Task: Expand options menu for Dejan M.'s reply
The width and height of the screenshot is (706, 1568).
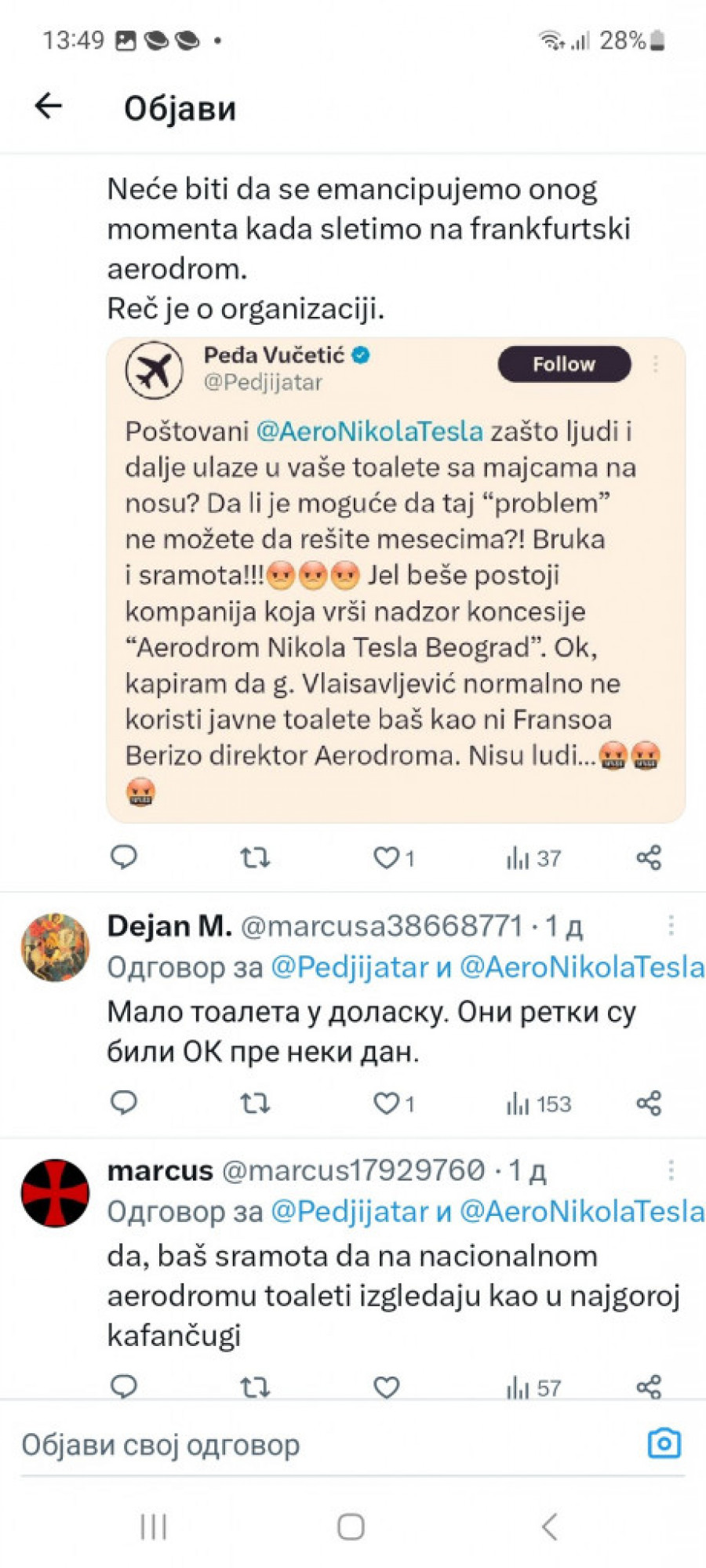Action: pos(671,926)
